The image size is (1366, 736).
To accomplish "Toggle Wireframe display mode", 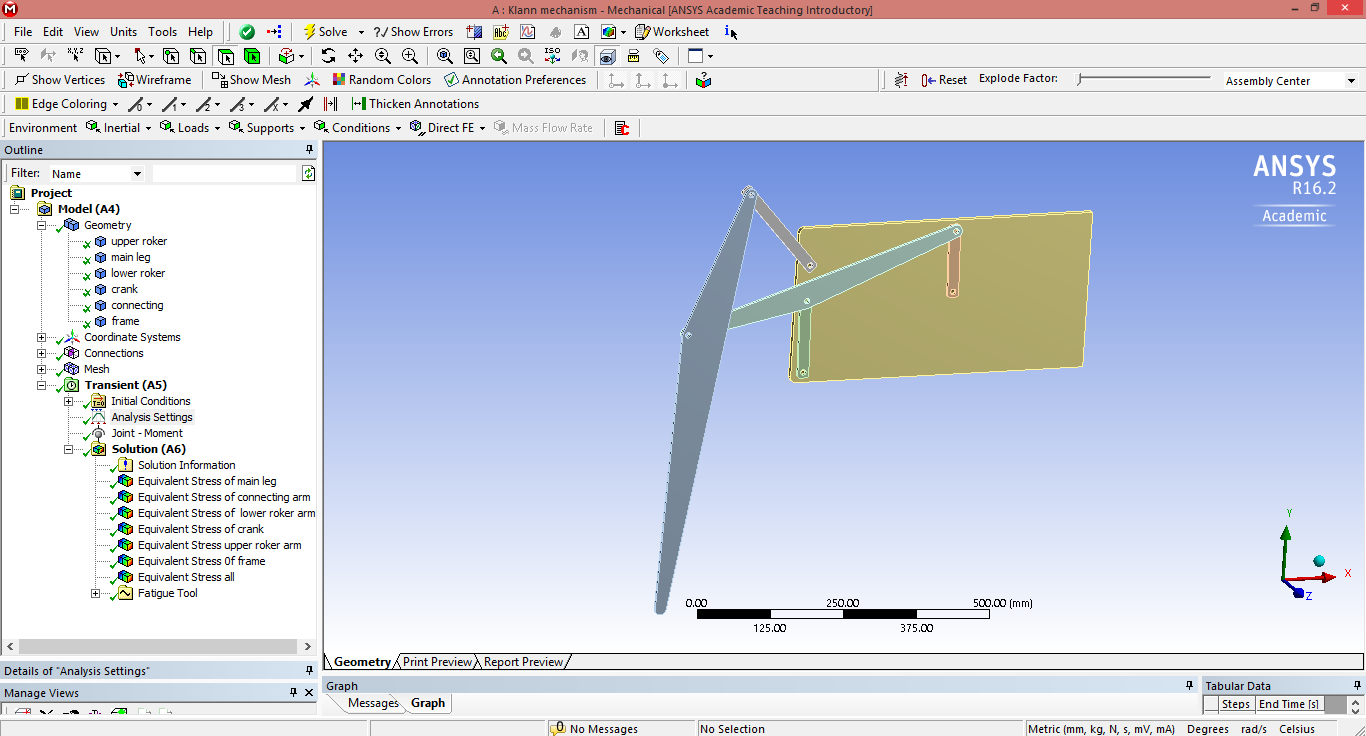I will pyautogui.click(x=154, y=80).
